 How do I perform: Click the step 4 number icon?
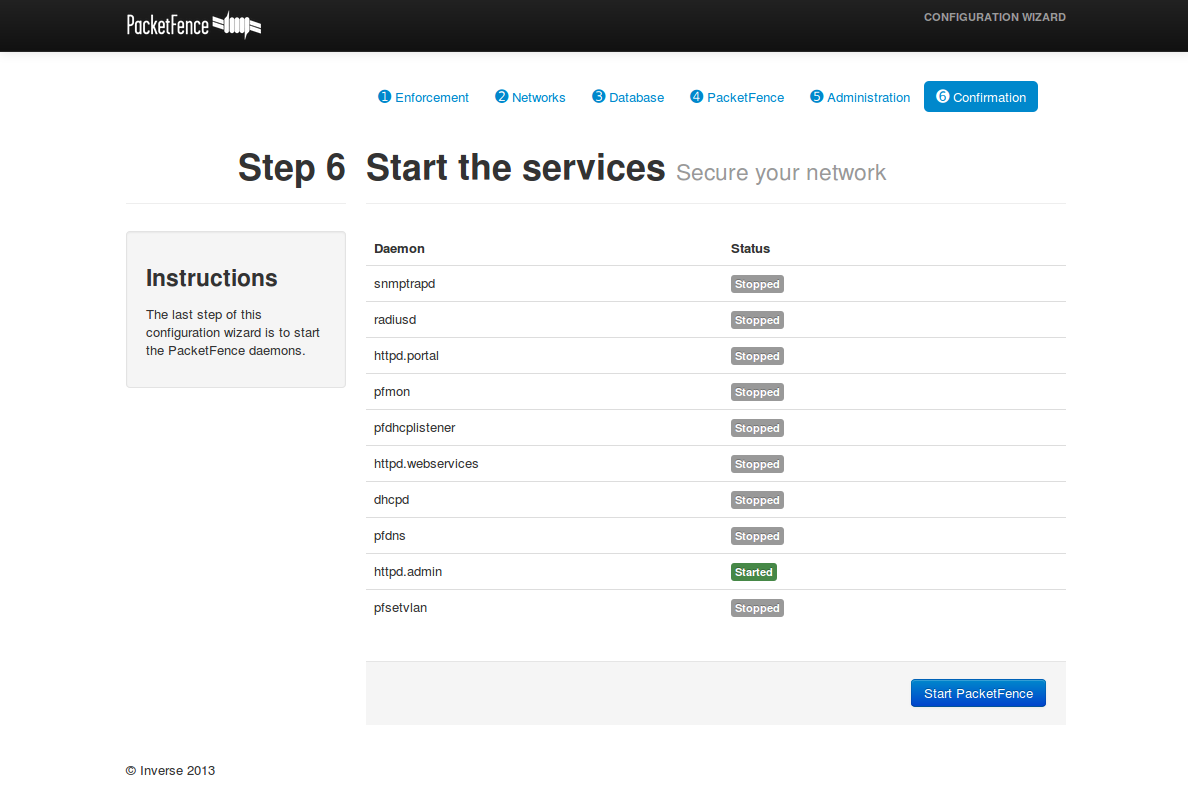coord(696,96)
